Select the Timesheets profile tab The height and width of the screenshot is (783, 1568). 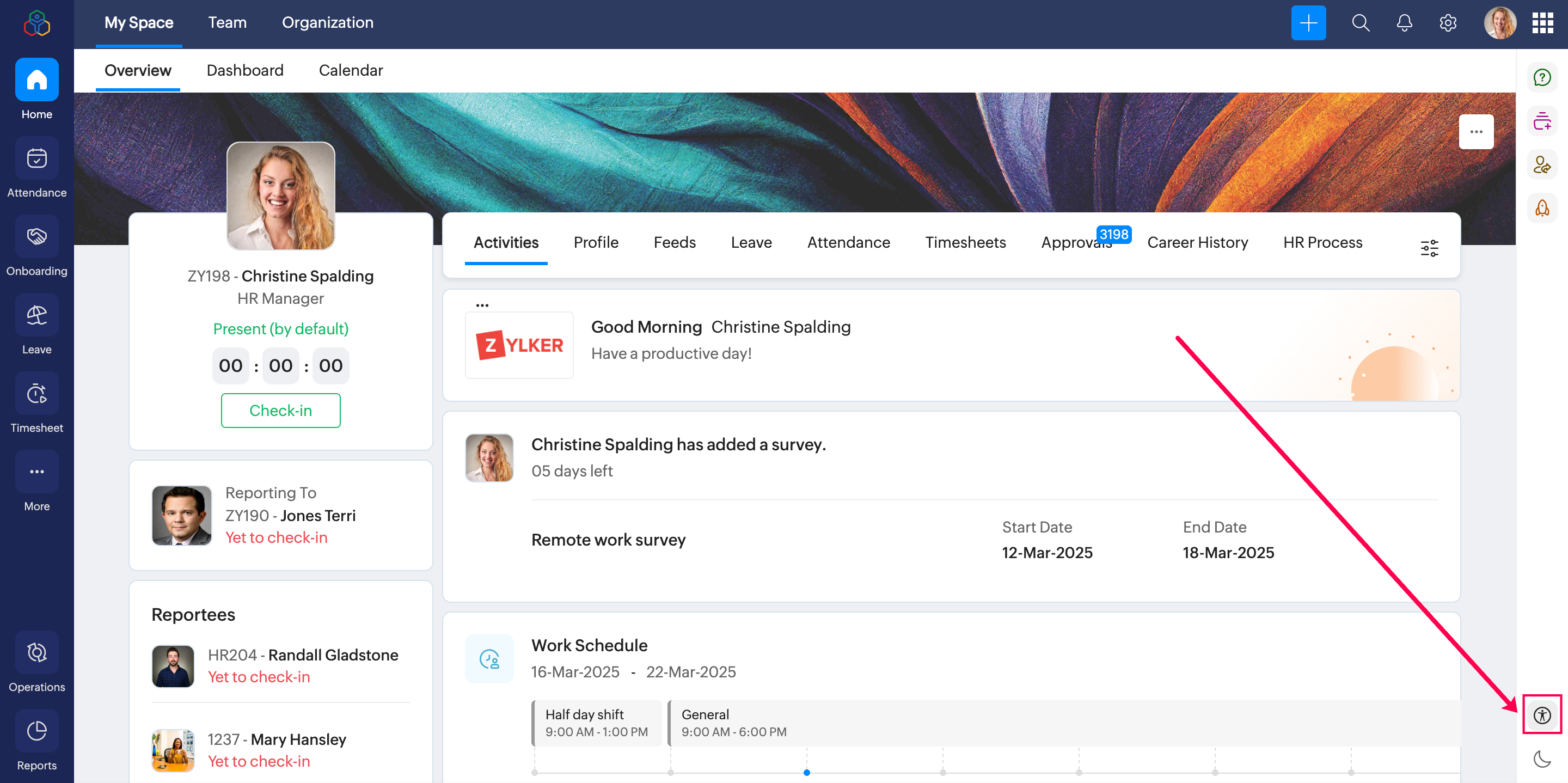[965, 242]
